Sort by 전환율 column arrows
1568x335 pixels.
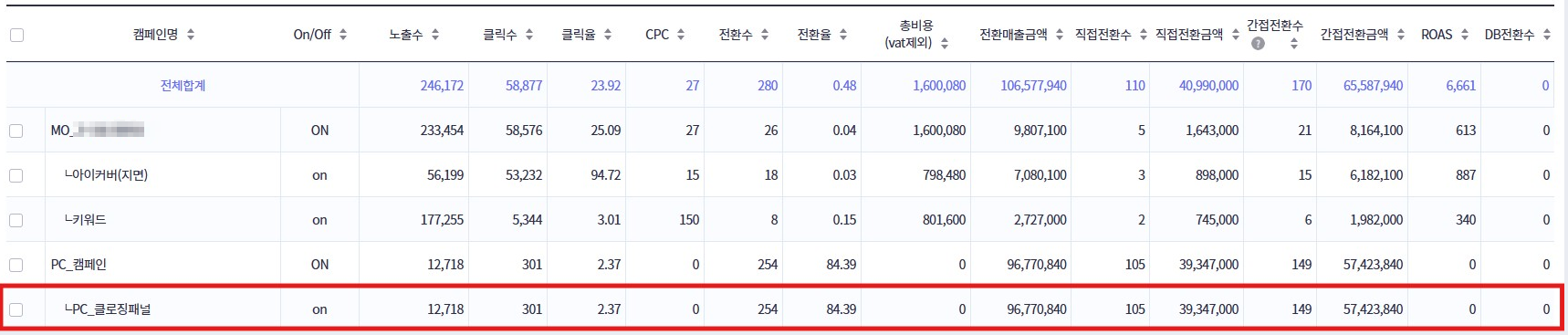[x=843, y=35]
